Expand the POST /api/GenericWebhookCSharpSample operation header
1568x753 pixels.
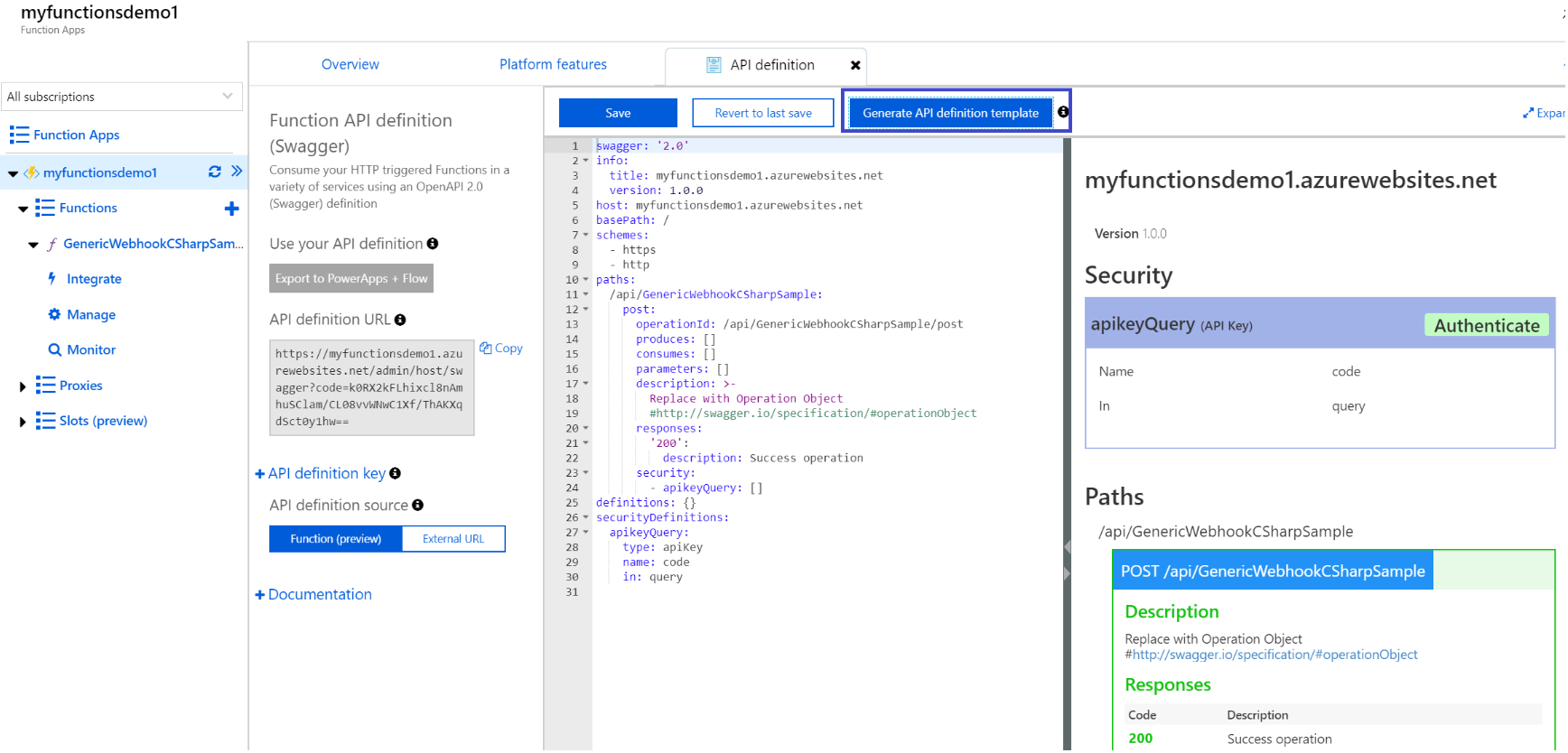point(1273,571)
